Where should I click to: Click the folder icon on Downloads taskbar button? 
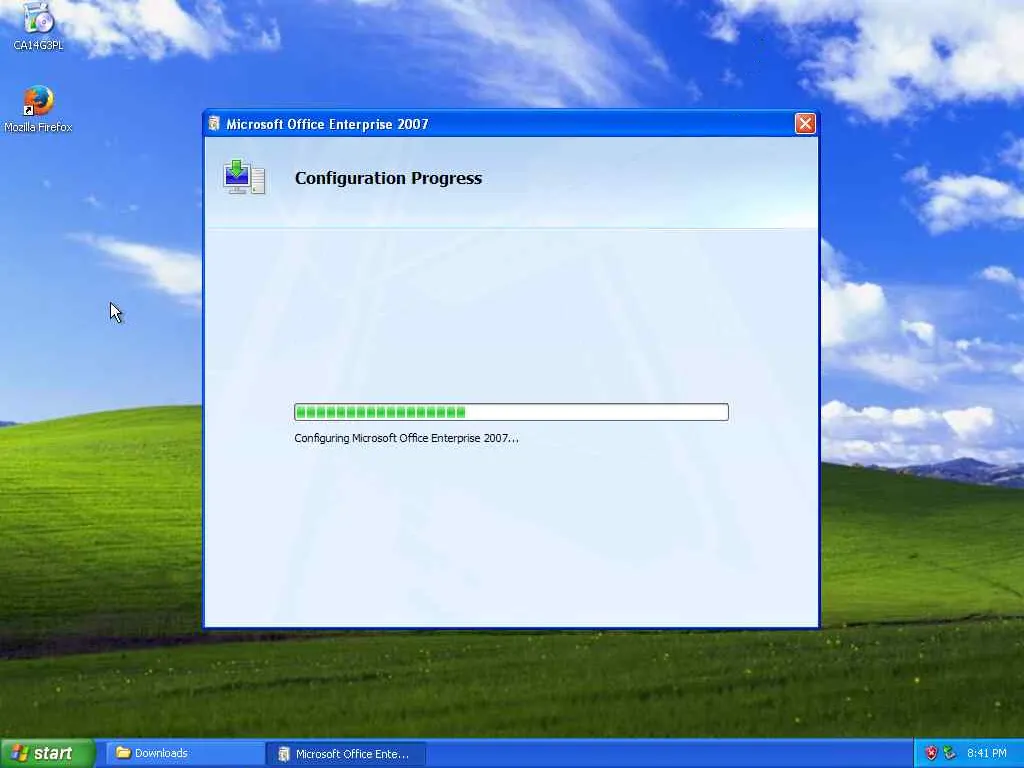coord(123,752)
